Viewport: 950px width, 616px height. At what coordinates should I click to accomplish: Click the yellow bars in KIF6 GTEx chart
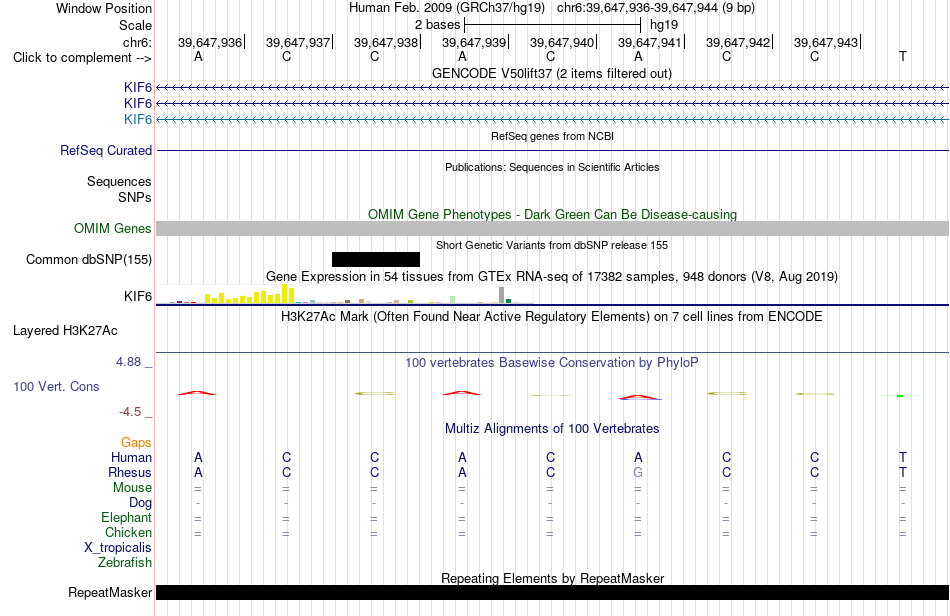[x=250, y=296]
